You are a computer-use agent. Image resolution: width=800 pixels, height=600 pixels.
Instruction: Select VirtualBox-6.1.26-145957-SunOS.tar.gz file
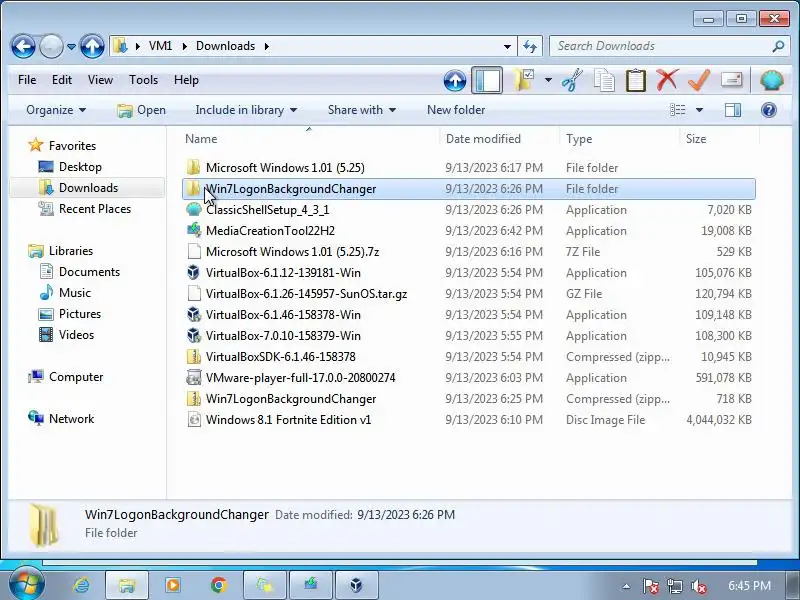tap(468, 293)
